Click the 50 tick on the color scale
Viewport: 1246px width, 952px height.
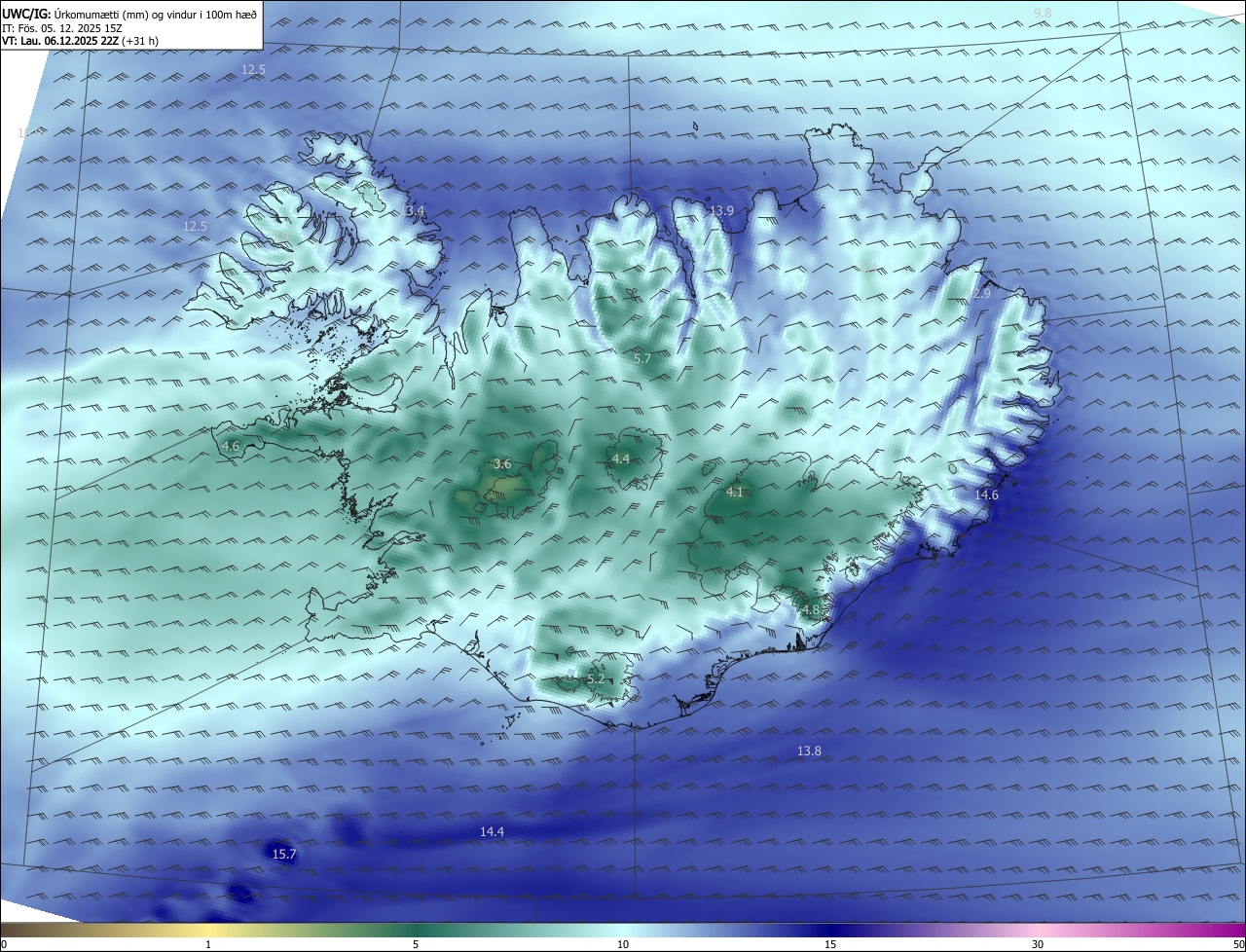tap(1238, 944)
